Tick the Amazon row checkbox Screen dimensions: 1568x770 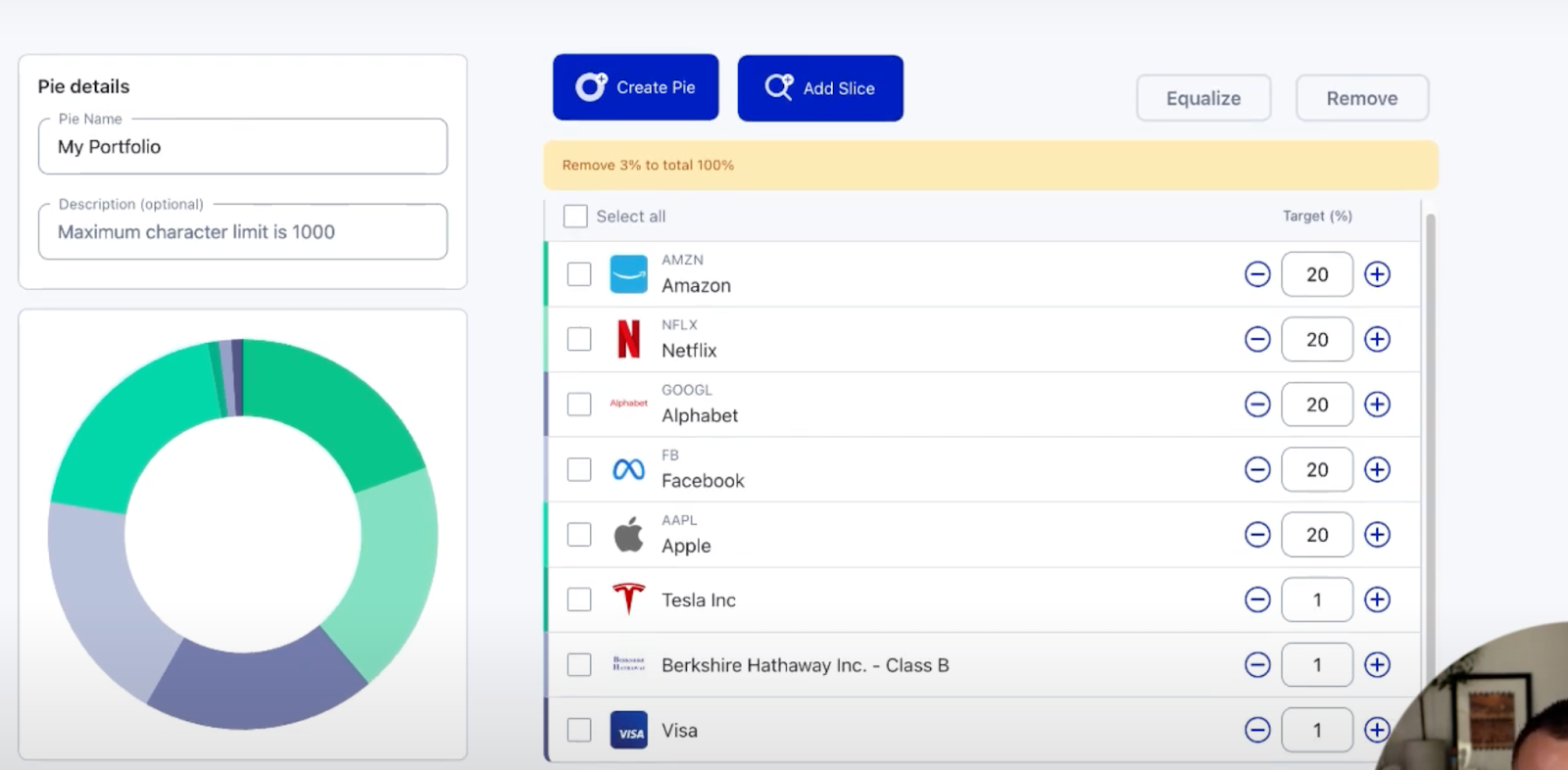pyautogui.click(x=579, y=274)
